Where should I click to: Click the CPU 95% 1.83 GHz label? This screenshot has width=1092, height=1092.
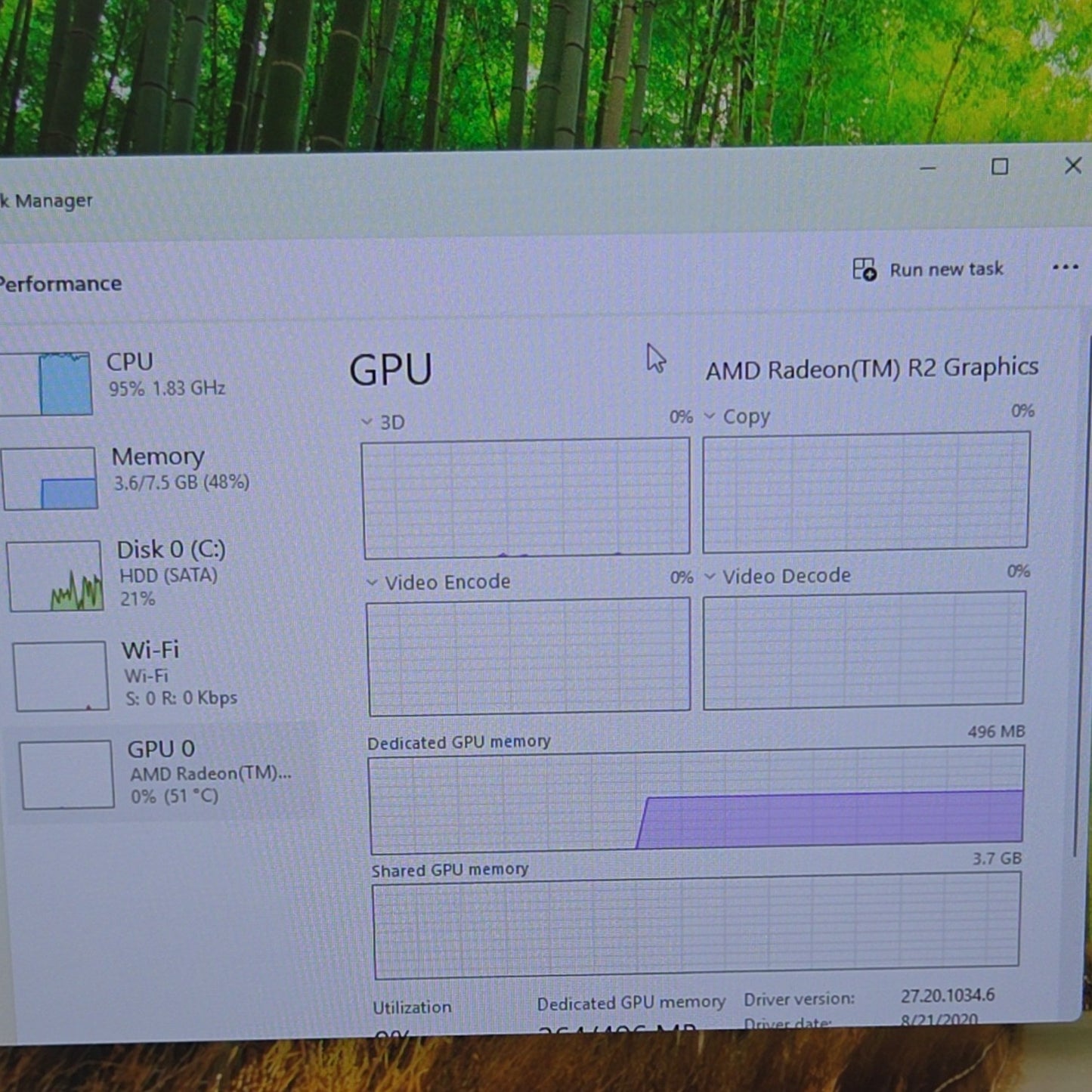tap(166, 388)
